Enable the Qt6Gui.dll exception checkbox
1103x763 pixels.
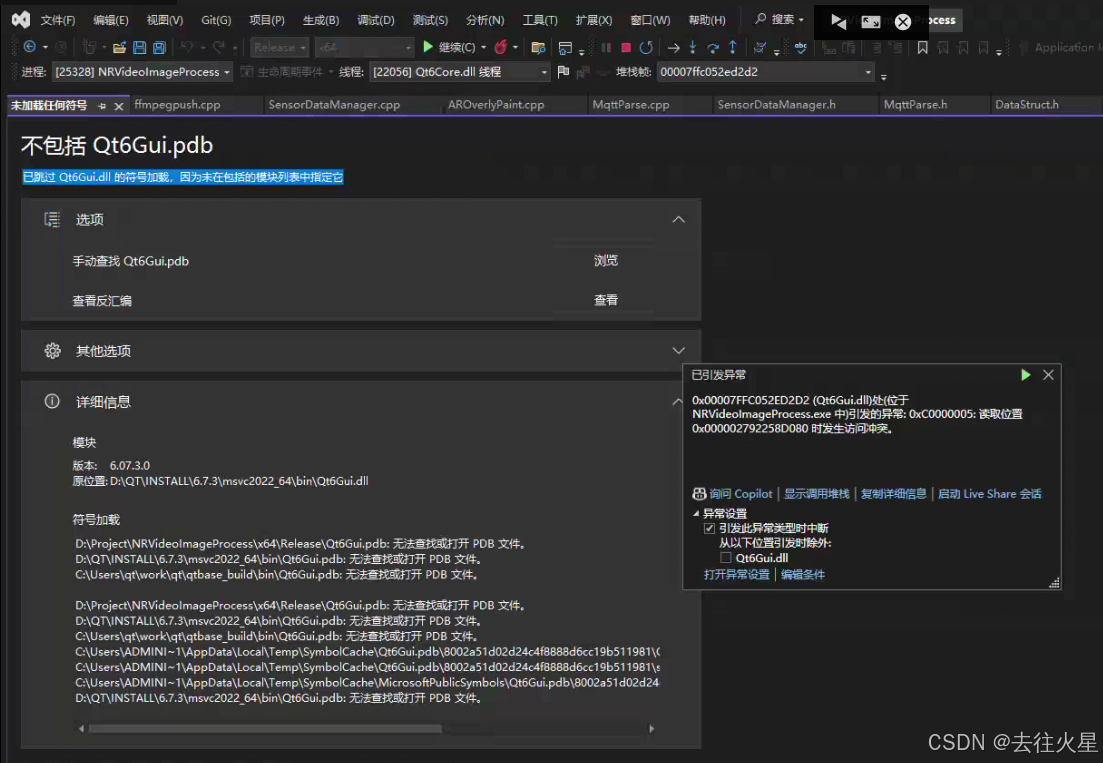[726, 558]
